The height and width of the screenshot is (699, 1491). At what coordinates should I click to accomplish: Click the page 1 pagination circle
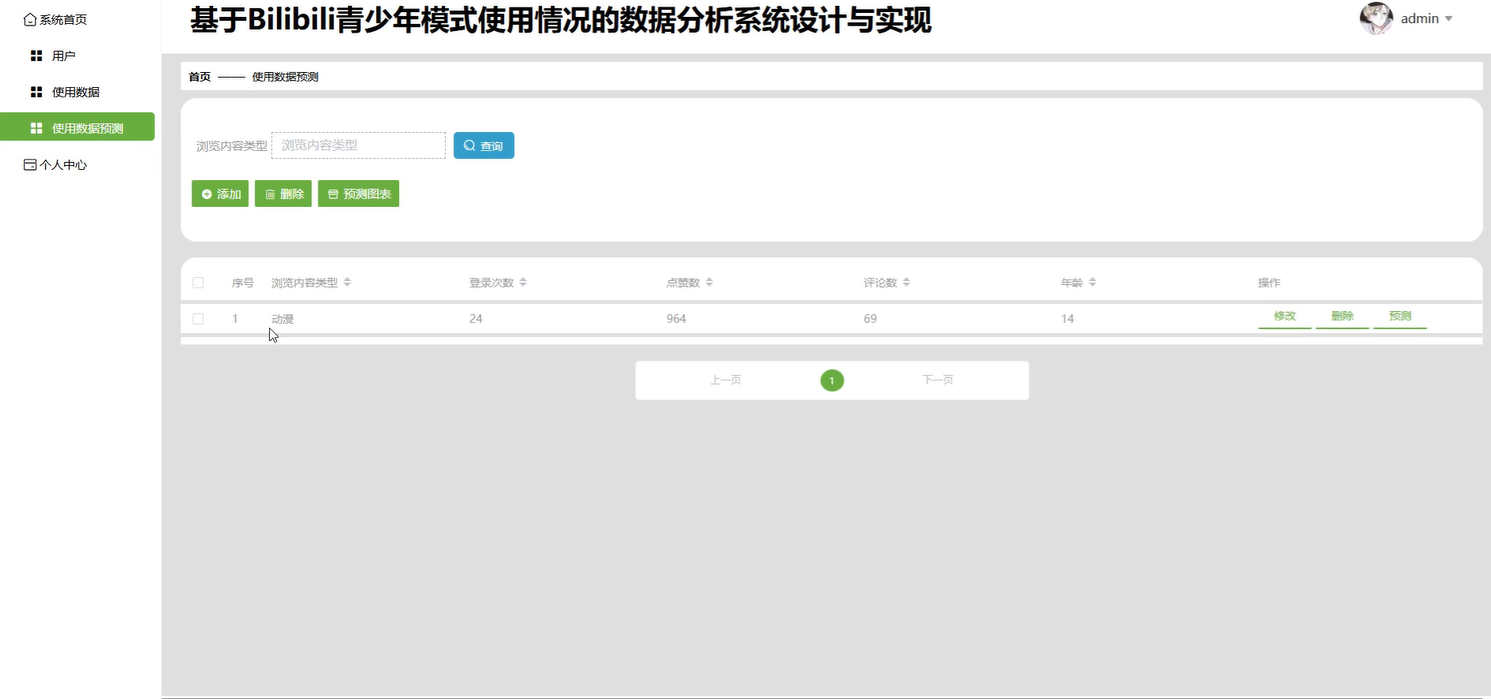(831, 380)
